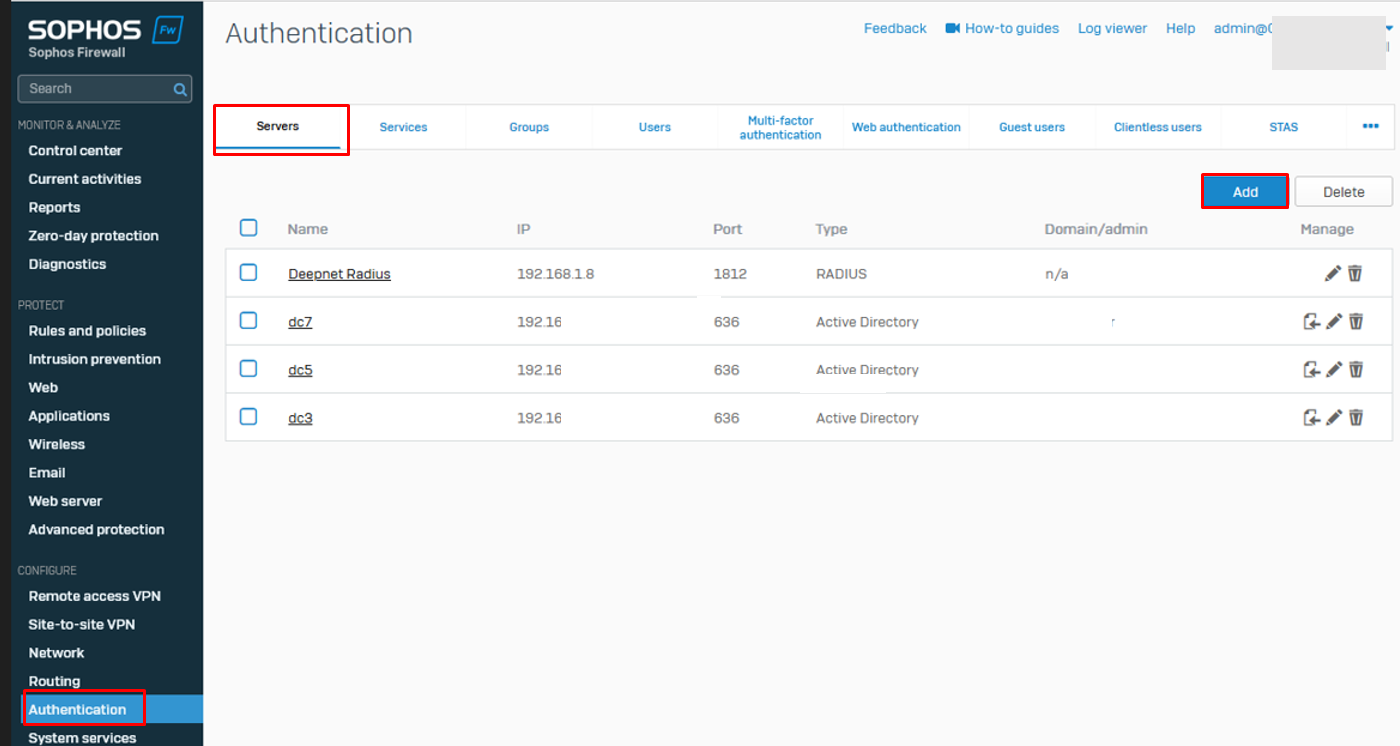Click the Add server button
This screenshot has height=746, width=1400.
[1244, 192]
